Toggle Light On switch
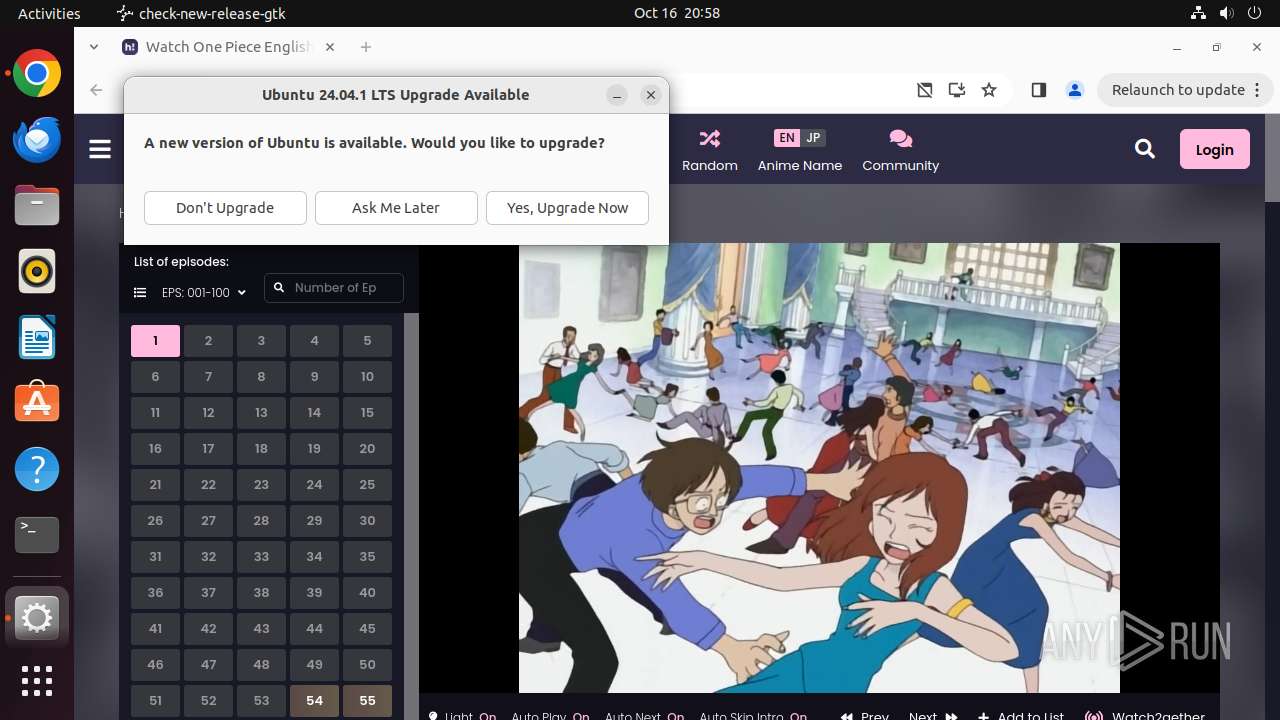1280x720 pixels. pyautogui.click(x=462, y=716)
